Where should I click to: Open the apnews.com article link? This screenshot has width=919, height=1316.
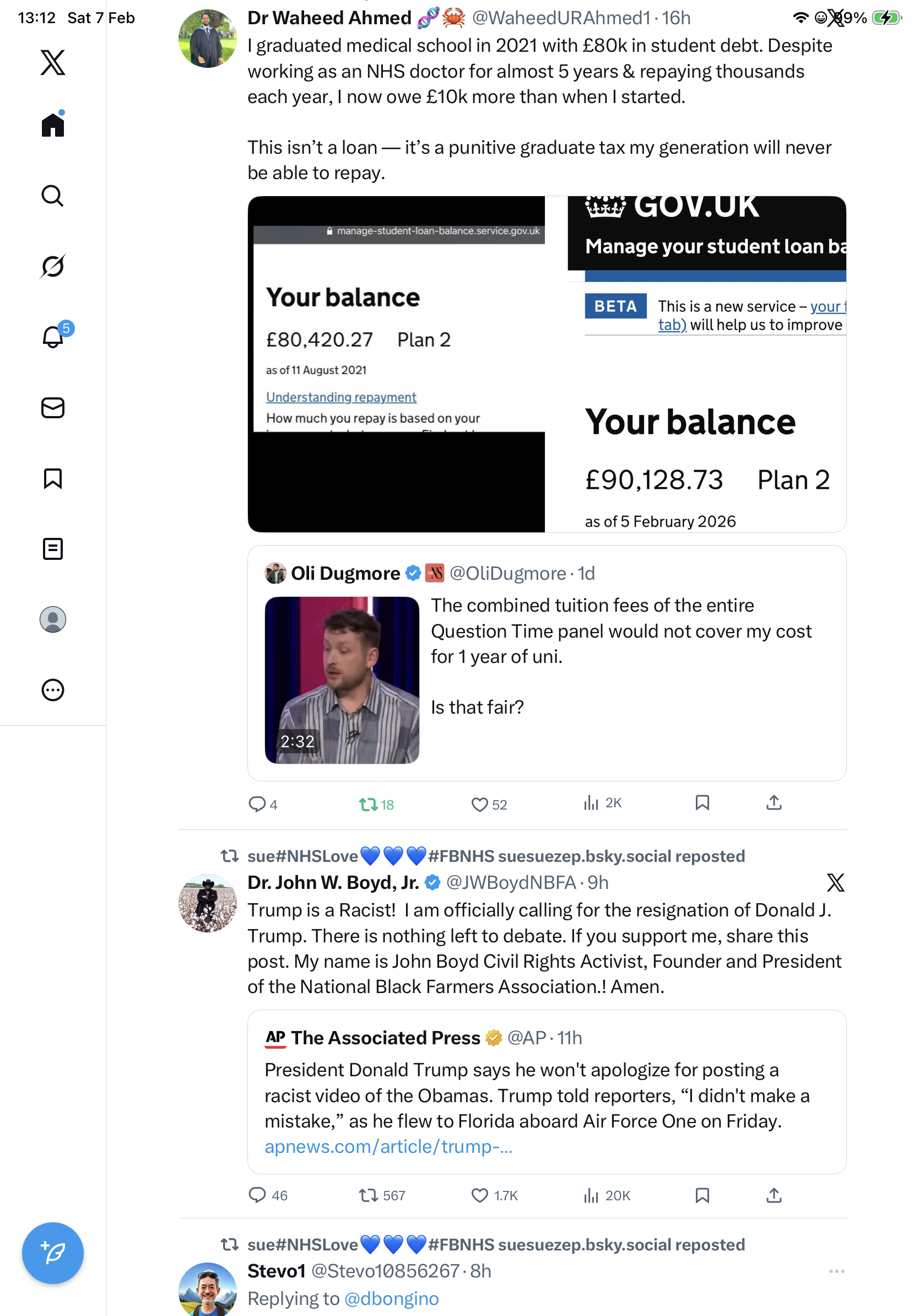388,1147
